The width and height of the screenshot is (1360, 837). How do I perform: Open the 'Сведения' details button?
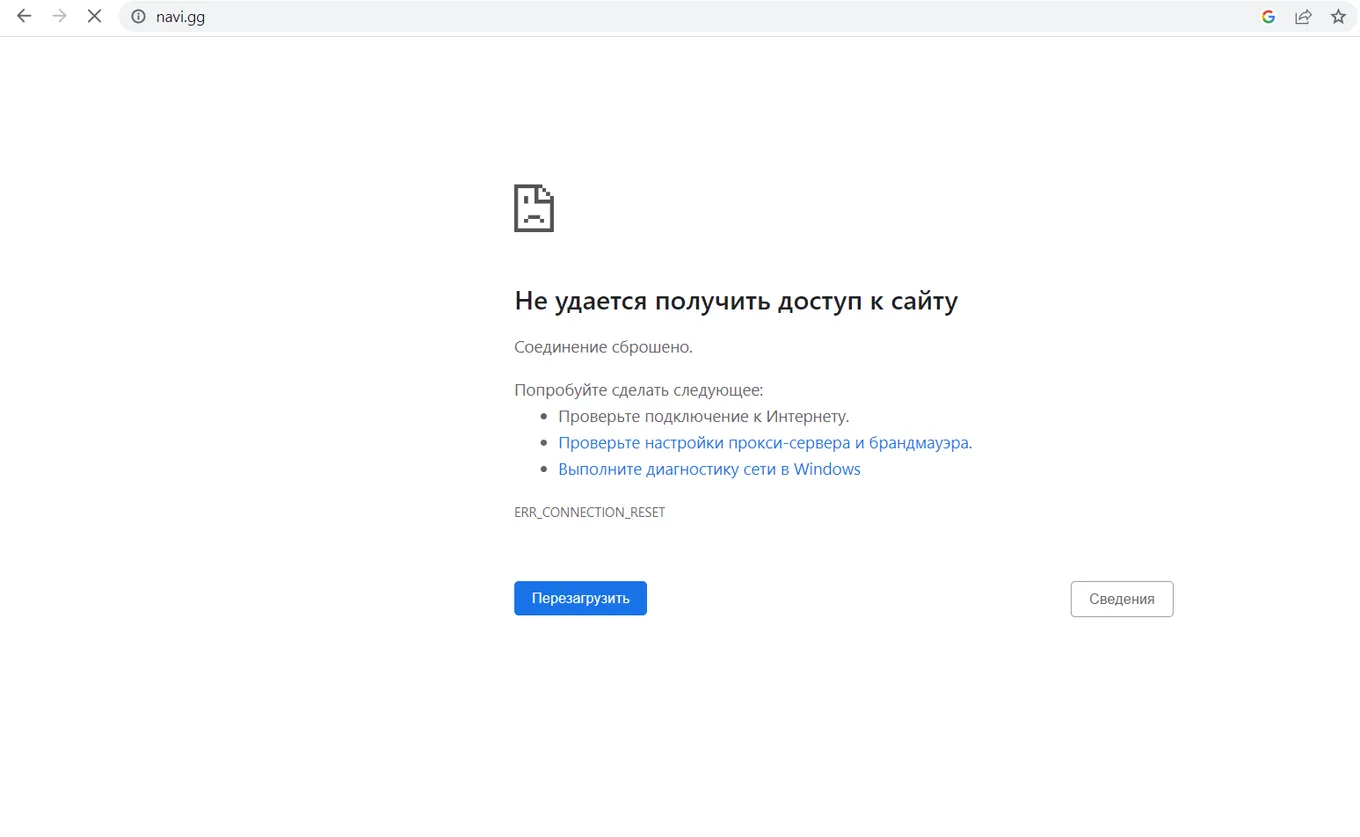tap(1122, 599)
